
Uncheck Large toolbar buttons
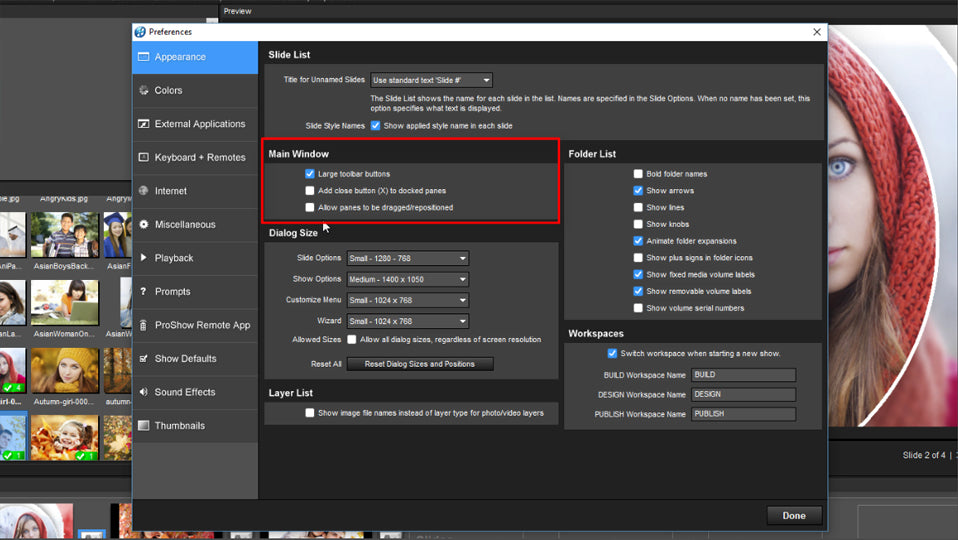point(310,173)
